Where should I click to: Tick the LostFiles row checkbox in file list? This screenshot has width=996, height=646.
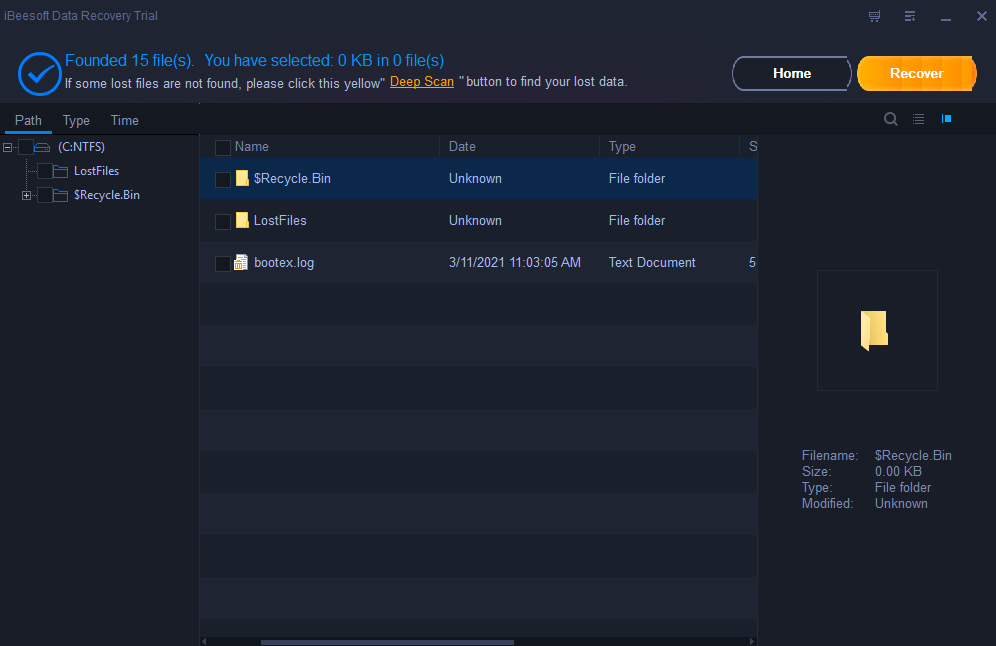[223, 222]
